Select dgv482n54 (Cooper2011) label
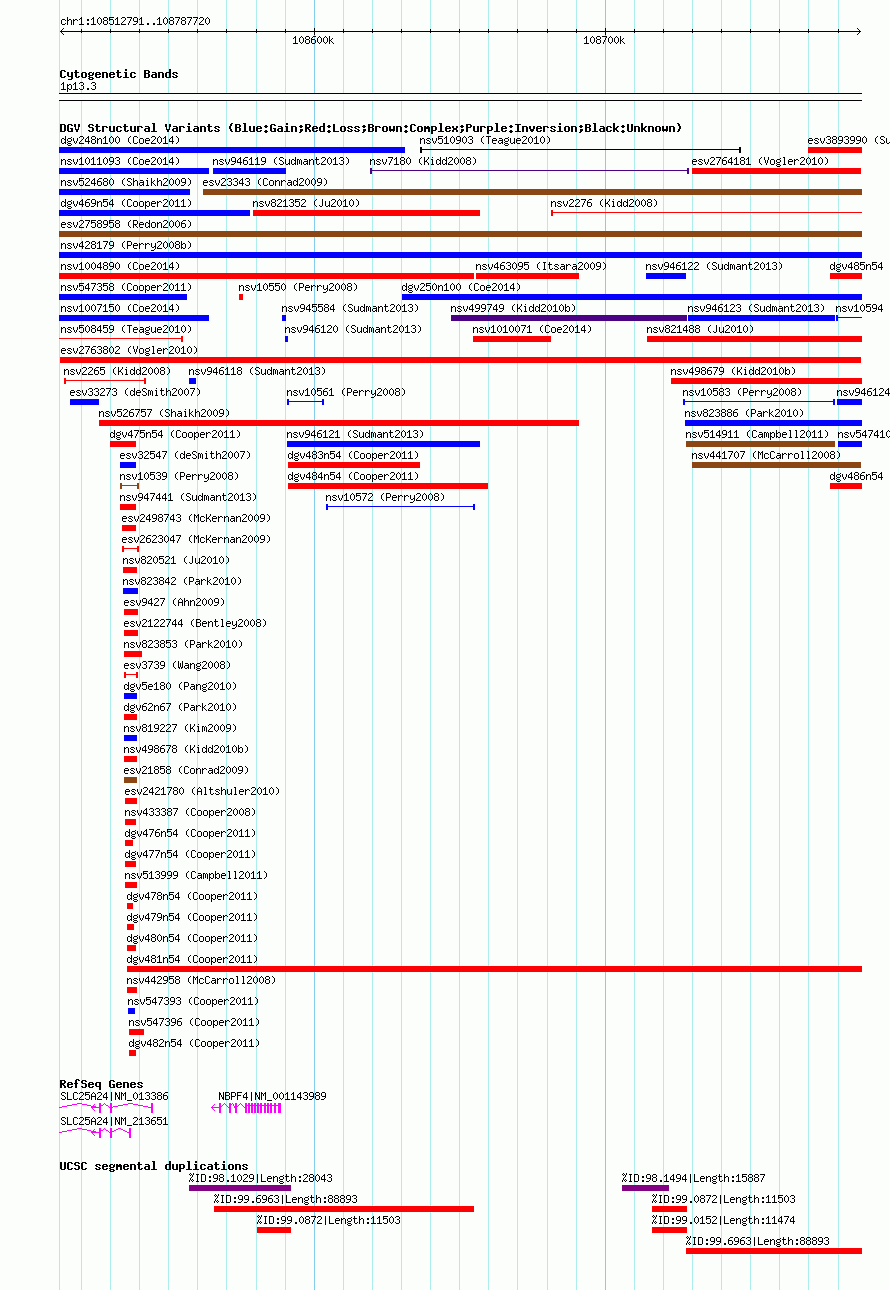890x1290 pixels. point(194,1044)
